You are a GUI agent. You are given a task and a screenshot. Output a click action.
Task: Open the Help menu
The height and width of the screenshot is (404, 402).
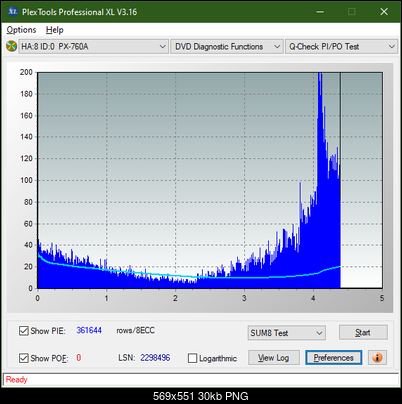click(55, 30)
